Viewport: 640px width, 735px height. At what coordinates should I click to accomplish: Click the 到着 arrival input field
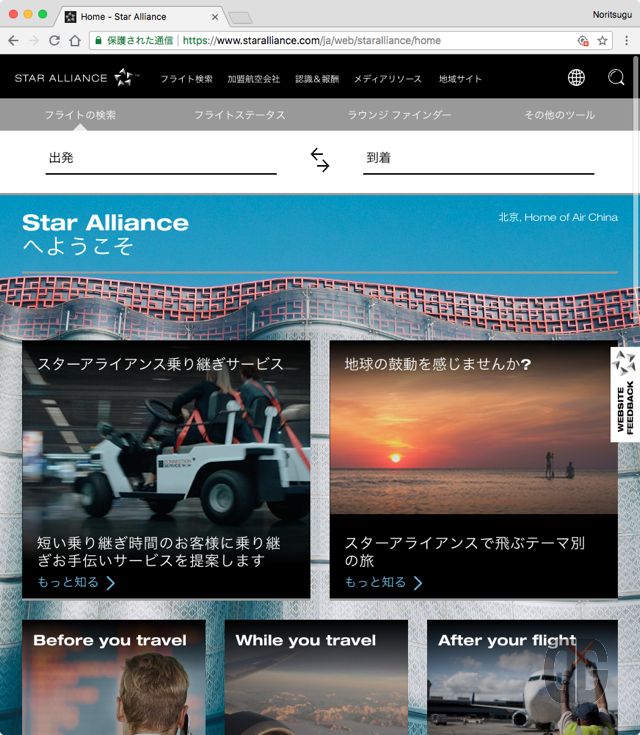(x=478, y=159)
